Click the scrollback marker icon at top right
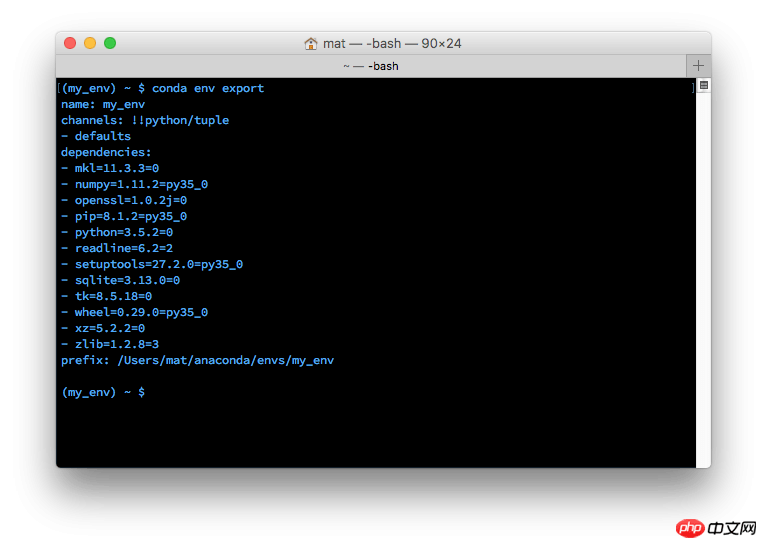The width and height of the screenshot is (767, 548). coord(704,86)
